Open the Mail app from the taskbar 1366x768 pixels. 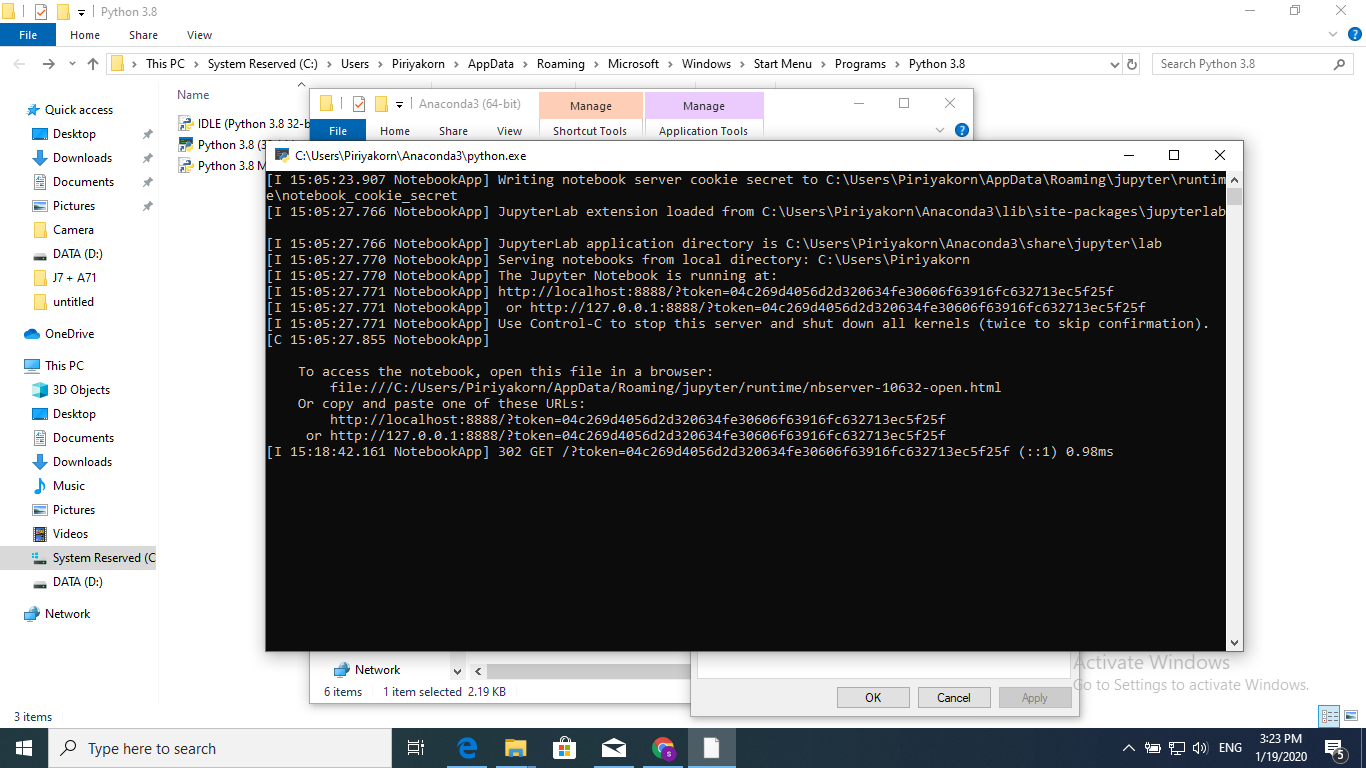tap(614, 747)
